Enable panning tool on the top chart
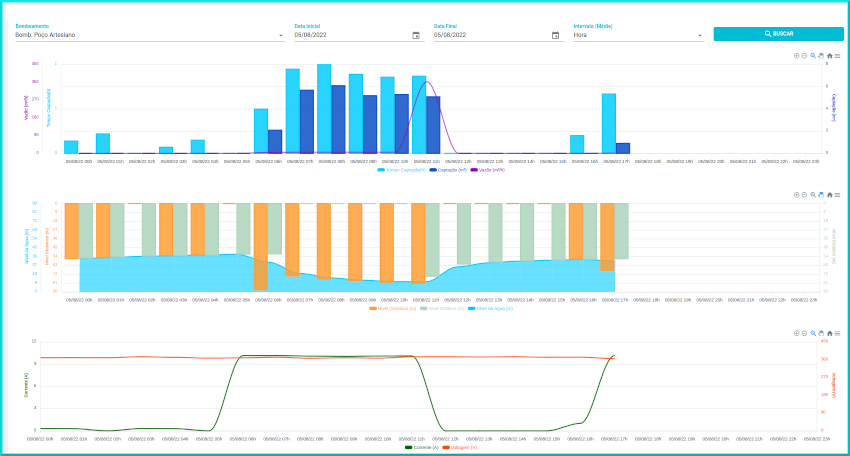Image resolution: width=850 pixels, height=456 pixels. pos(821,56)
